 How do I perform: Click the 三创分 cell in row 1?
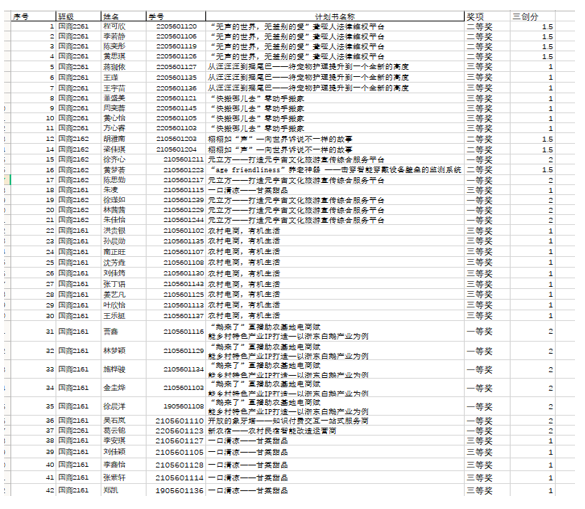coord(533,26)
